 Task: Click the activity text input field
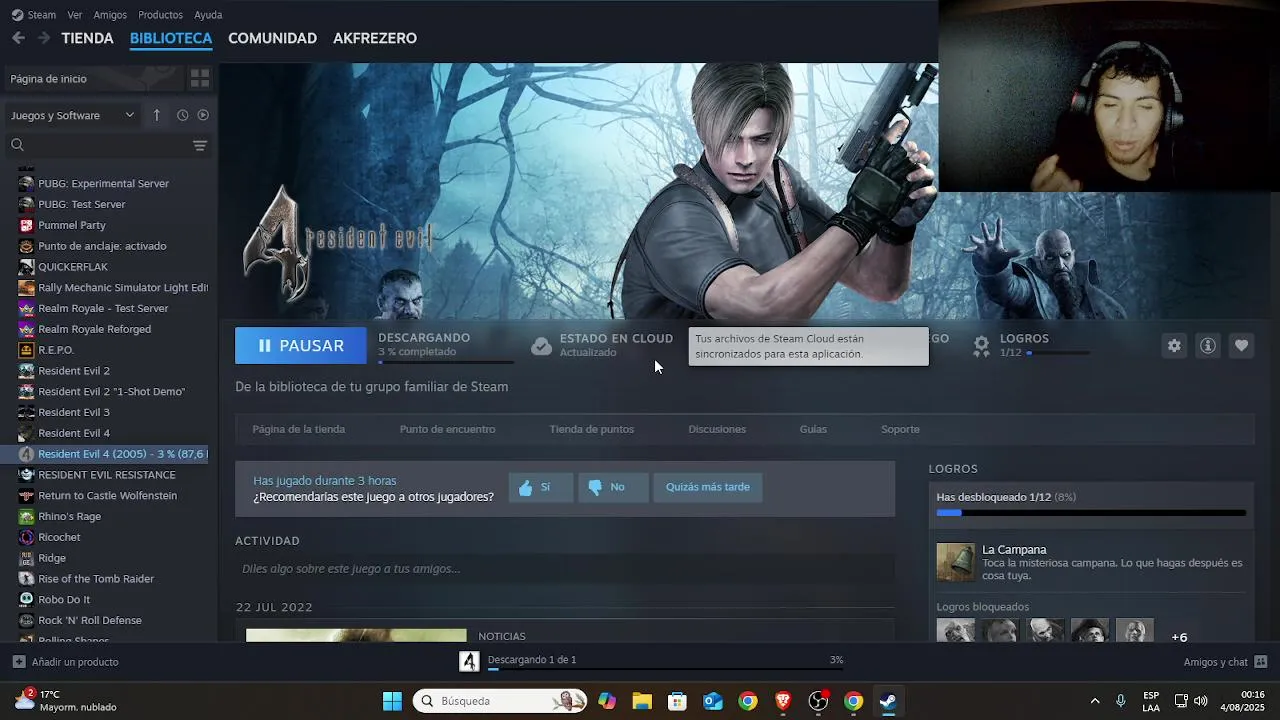565,569
